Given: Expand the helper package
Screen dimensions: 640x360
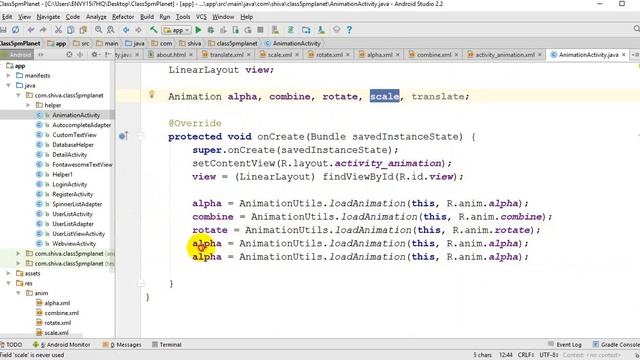Looking at the screenshot, I should tap(28, 105).
